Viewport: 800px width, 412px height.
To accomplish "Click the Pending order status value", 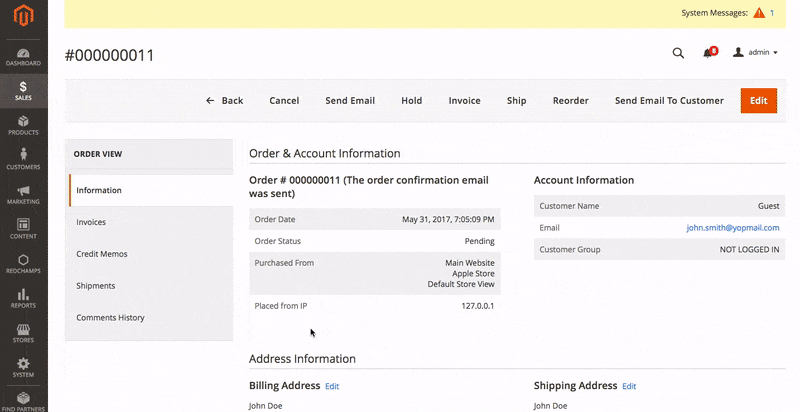I will click(479, 241).
